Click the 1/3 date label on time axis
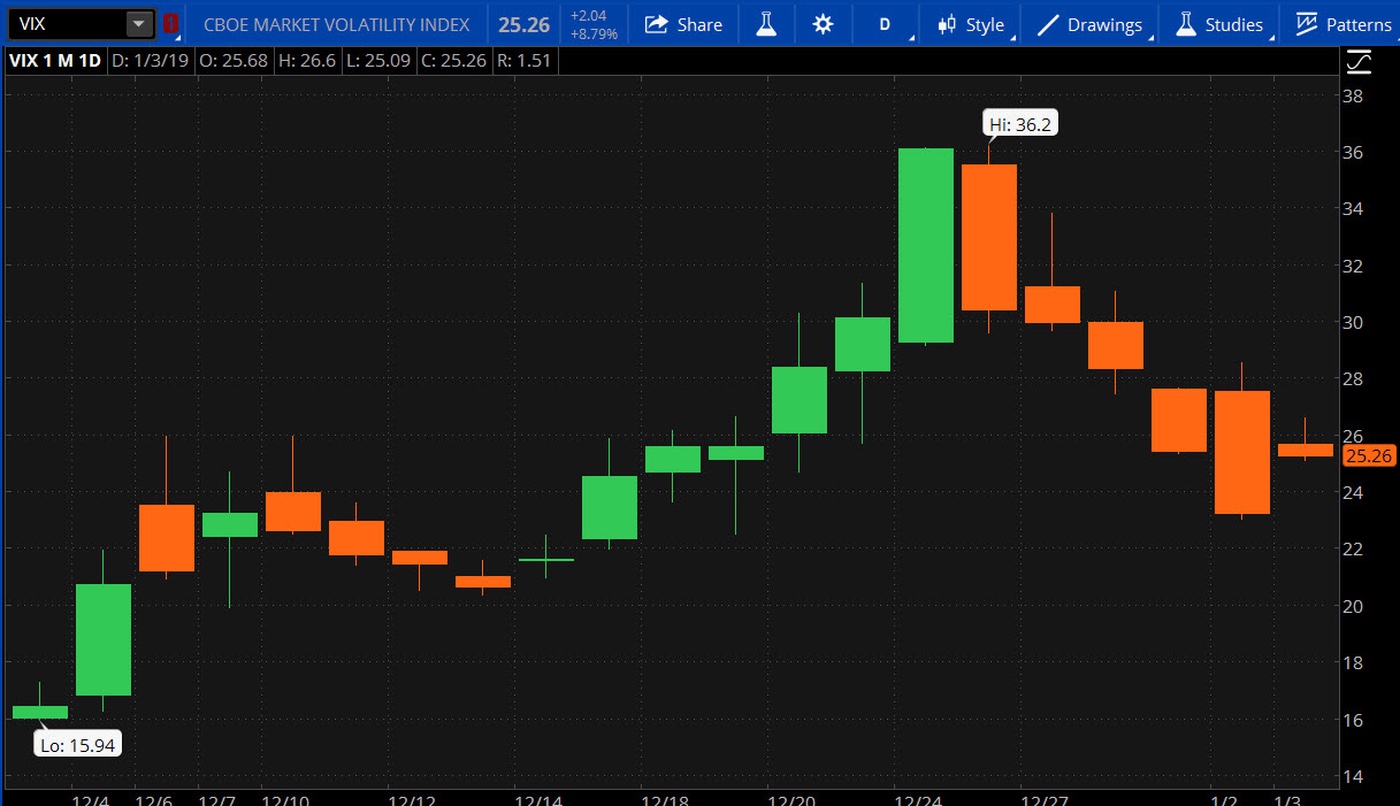 pyautogui.click(x=1289, y=802)
